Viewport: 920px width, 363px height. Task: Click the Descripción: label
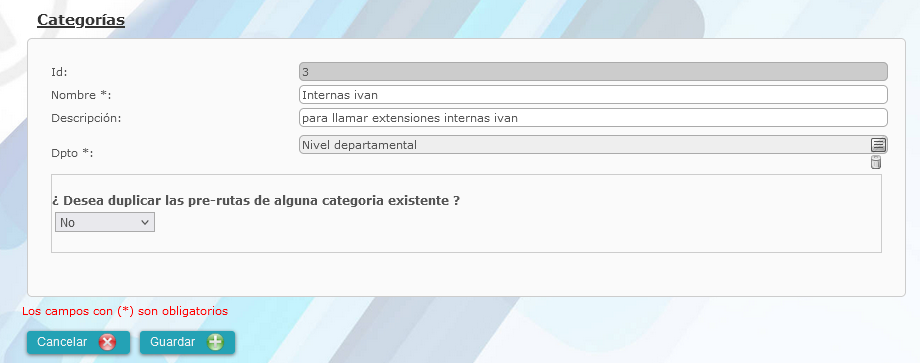[x=86, y=117]
